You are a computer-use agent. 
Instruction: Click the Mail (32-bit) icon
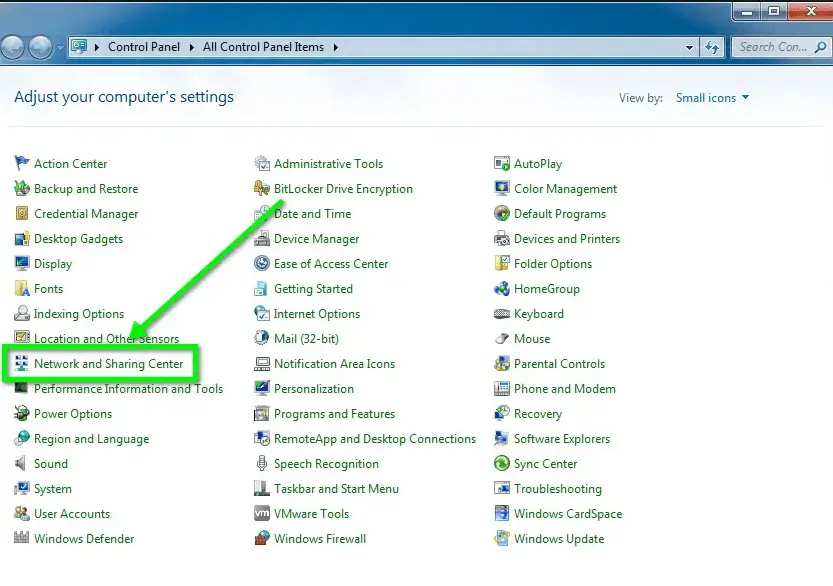[262, 338]
